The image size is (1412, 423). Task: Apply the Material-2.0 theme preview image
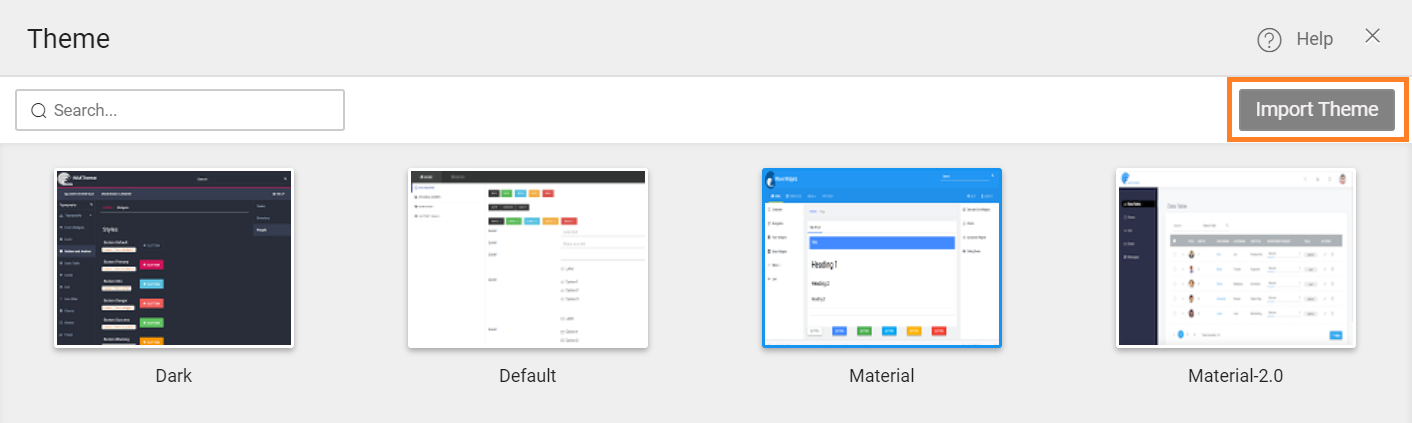1236,258
